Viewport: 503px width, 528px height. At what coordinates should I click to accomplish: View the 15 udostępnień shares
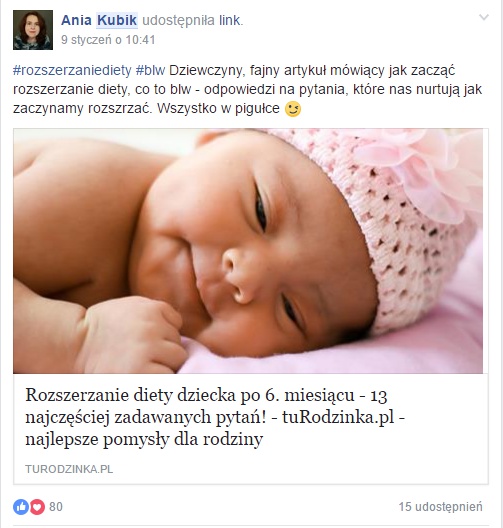tap(440, 506)
